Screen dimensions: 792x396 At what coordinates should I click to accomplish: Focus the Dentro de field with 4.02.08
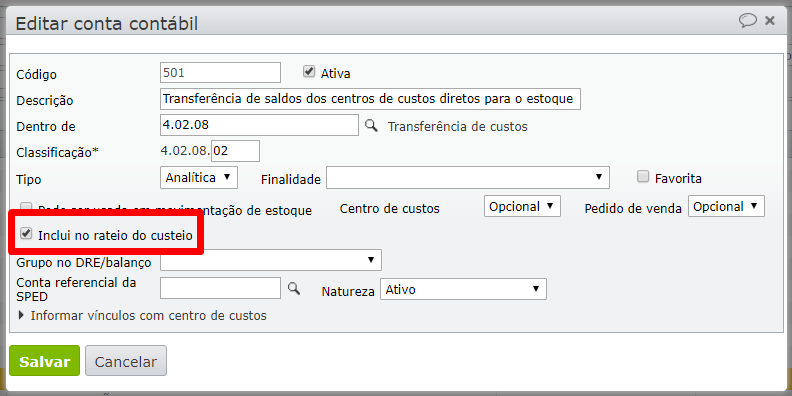point(259,125)
